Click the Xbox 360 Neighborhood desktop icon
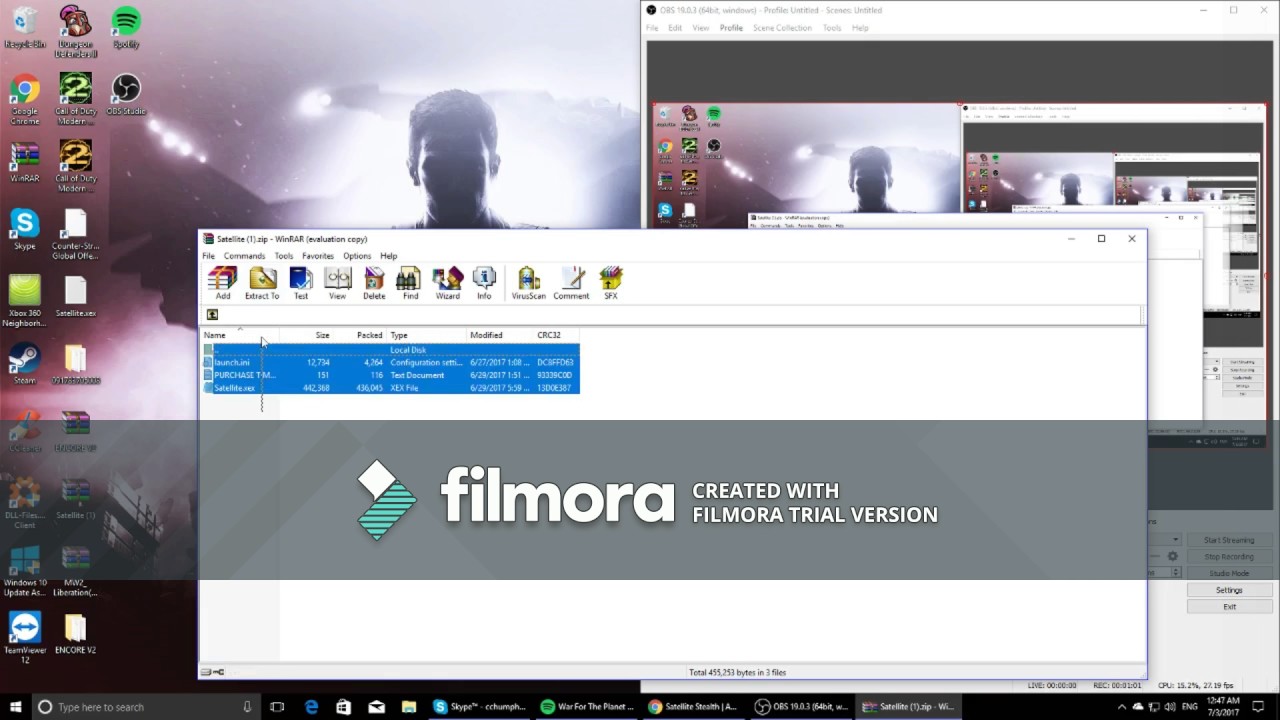Viewport: 1280px width, 720px height. point(25,302)
